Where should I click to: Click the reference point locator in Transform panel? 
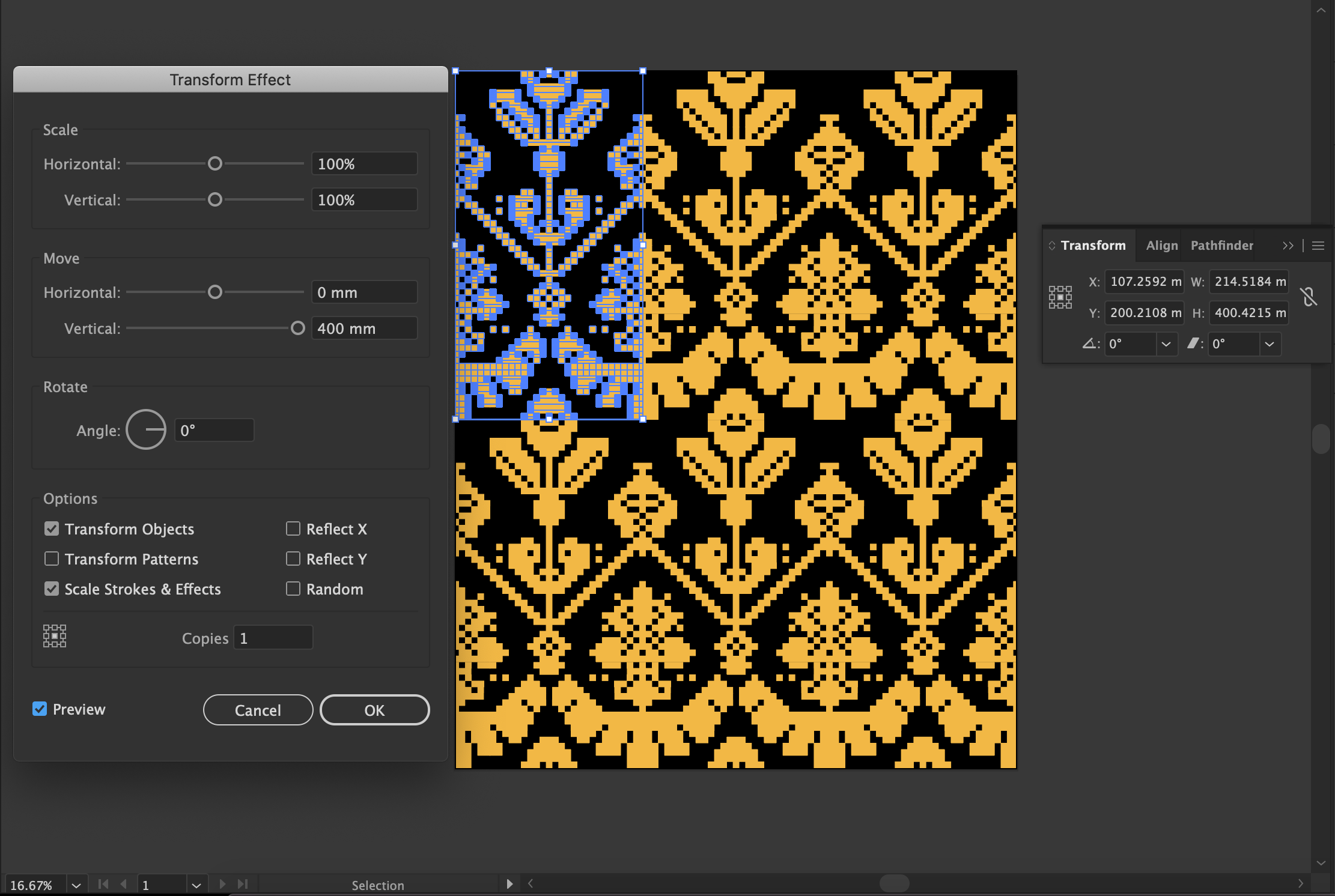(1060, 297)
